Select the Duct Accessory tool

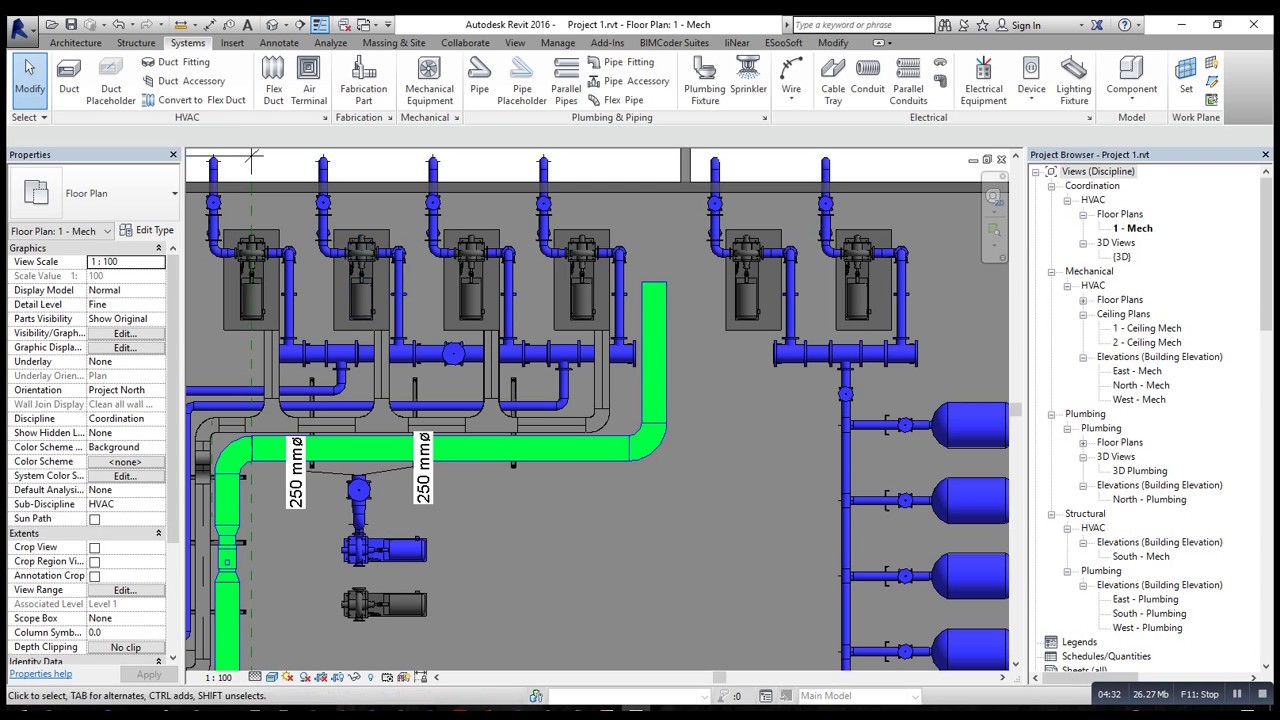tap(183, 81)
